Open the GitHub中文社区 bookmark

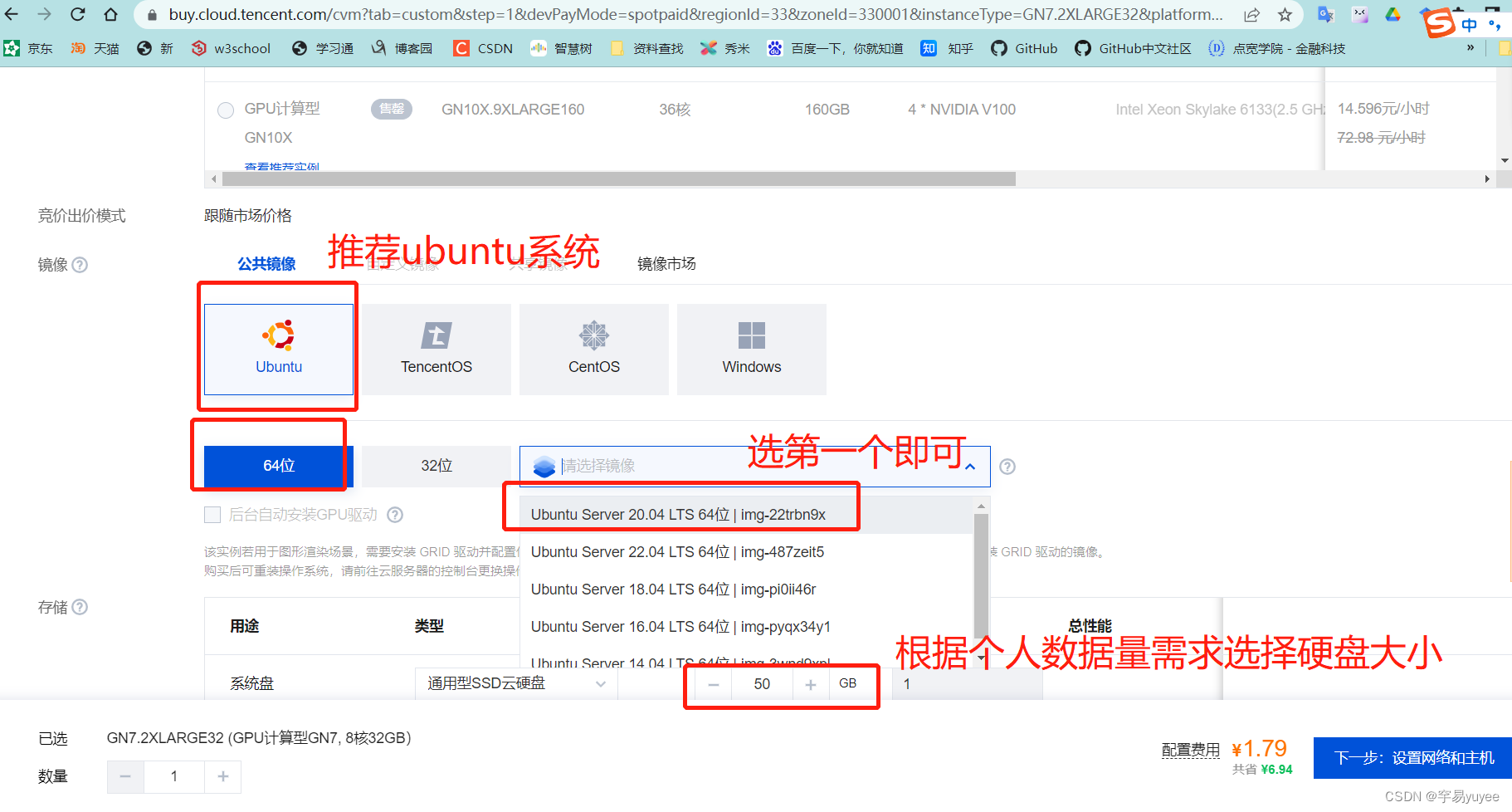coord(1133,48)
